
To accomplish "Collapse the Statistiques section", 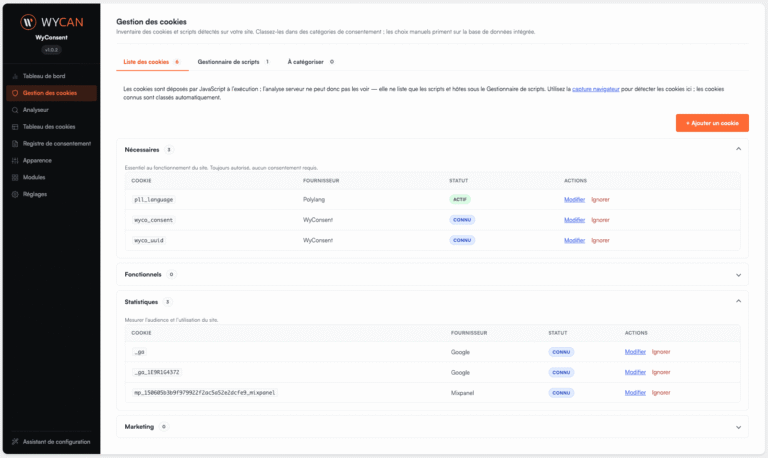I will coord(738,301).
